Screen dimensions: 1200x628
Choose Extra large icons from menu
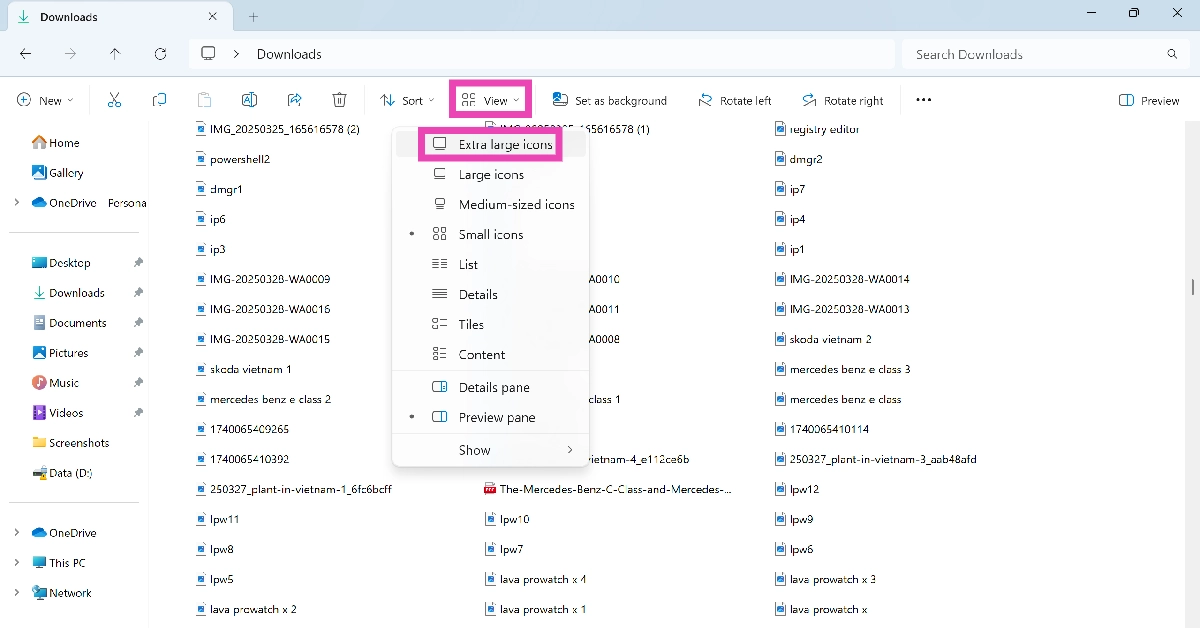pyautogui.click(x=504, y=145)
